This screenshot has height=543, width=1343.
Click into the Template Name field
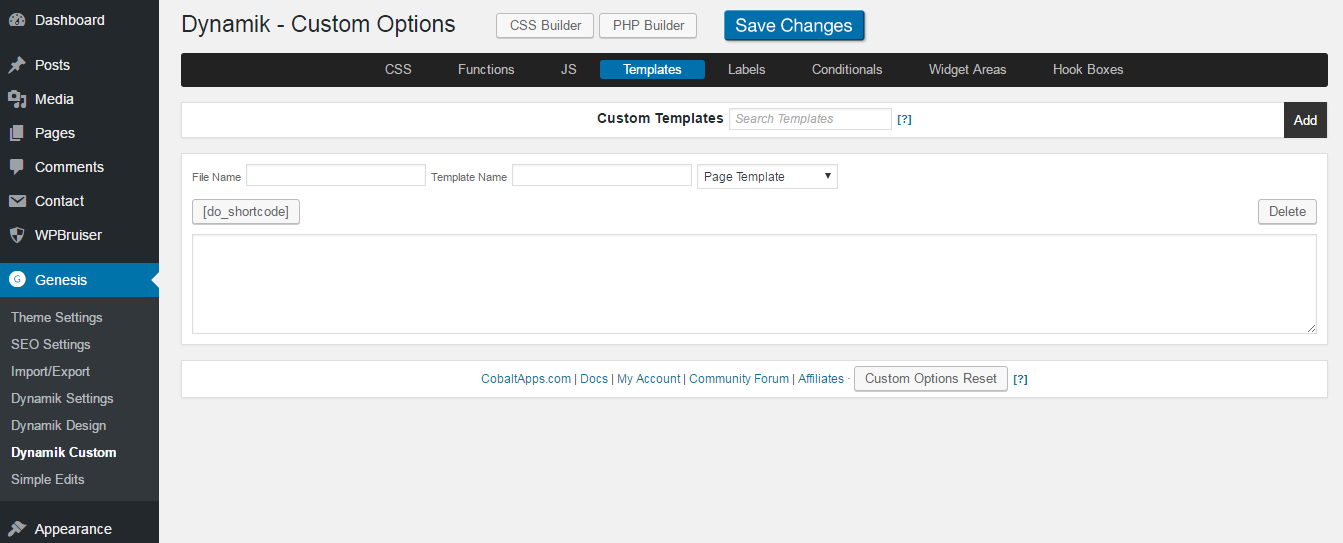tap(602, 175)
